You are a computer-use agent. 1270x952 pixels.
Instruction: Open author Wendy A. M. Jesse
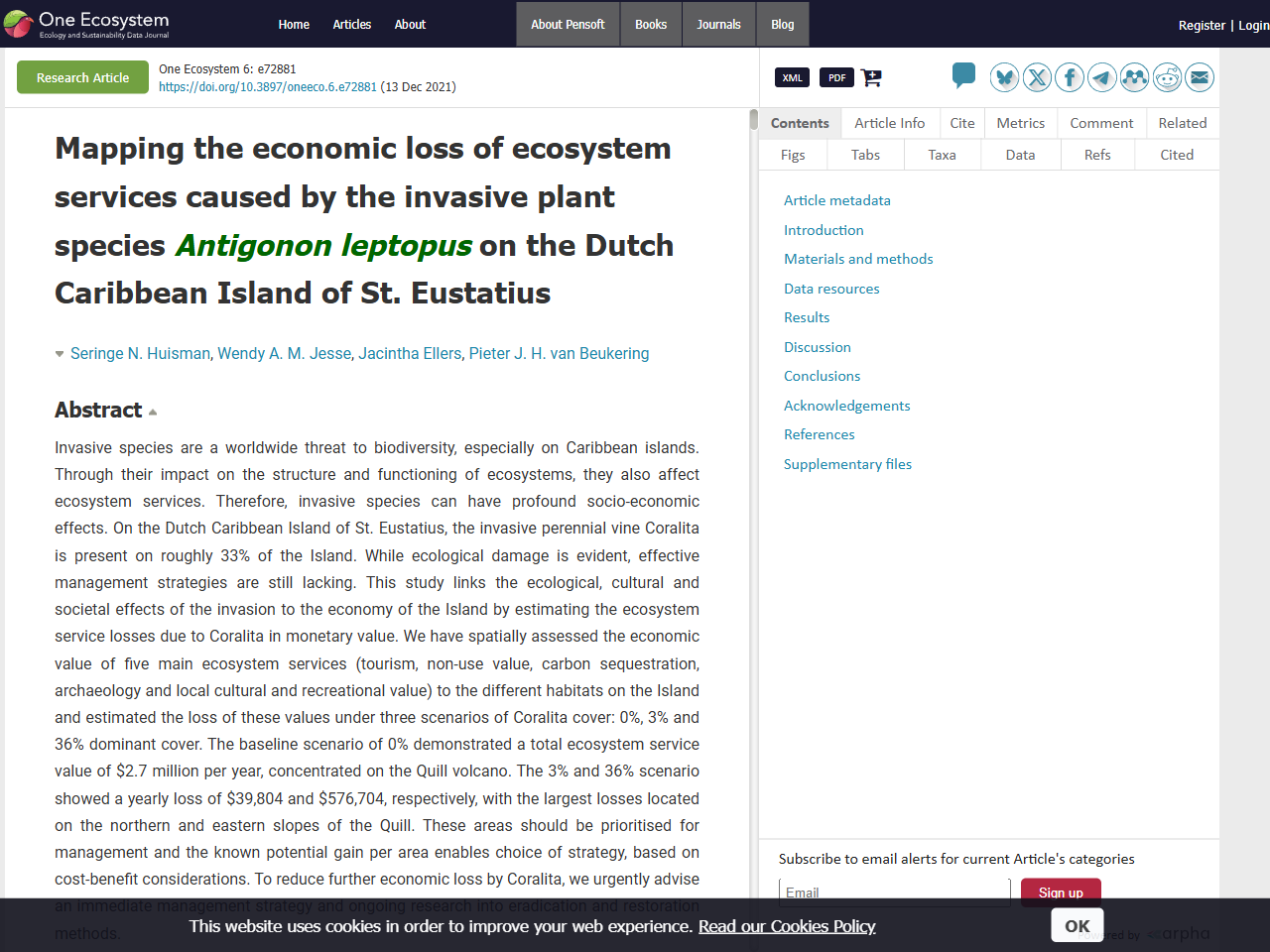point(285,353)
